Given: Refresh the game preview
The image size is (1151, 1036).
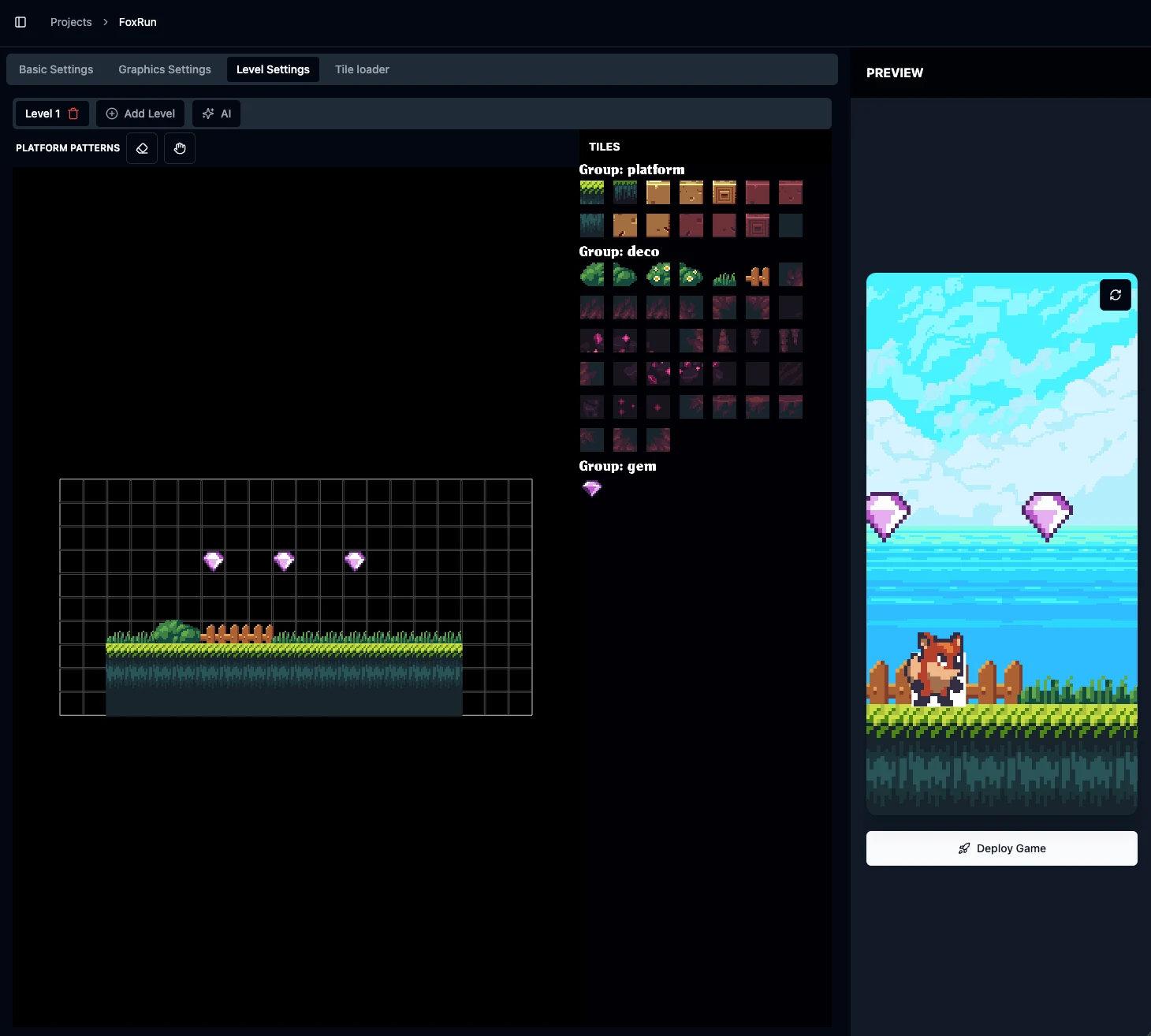Looking at the screenshot, I should coord(1115,295).
